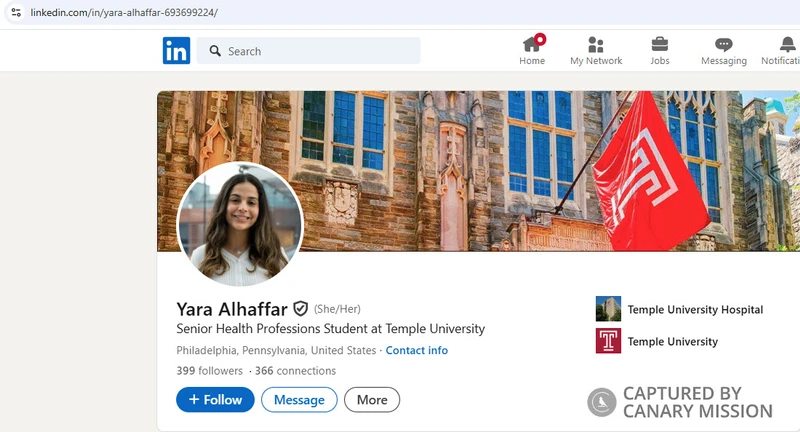This screenshot has height=432, width=800.
Task: Click the Philadelphia, Pennsylvania location text
Action: coord(276,350)
